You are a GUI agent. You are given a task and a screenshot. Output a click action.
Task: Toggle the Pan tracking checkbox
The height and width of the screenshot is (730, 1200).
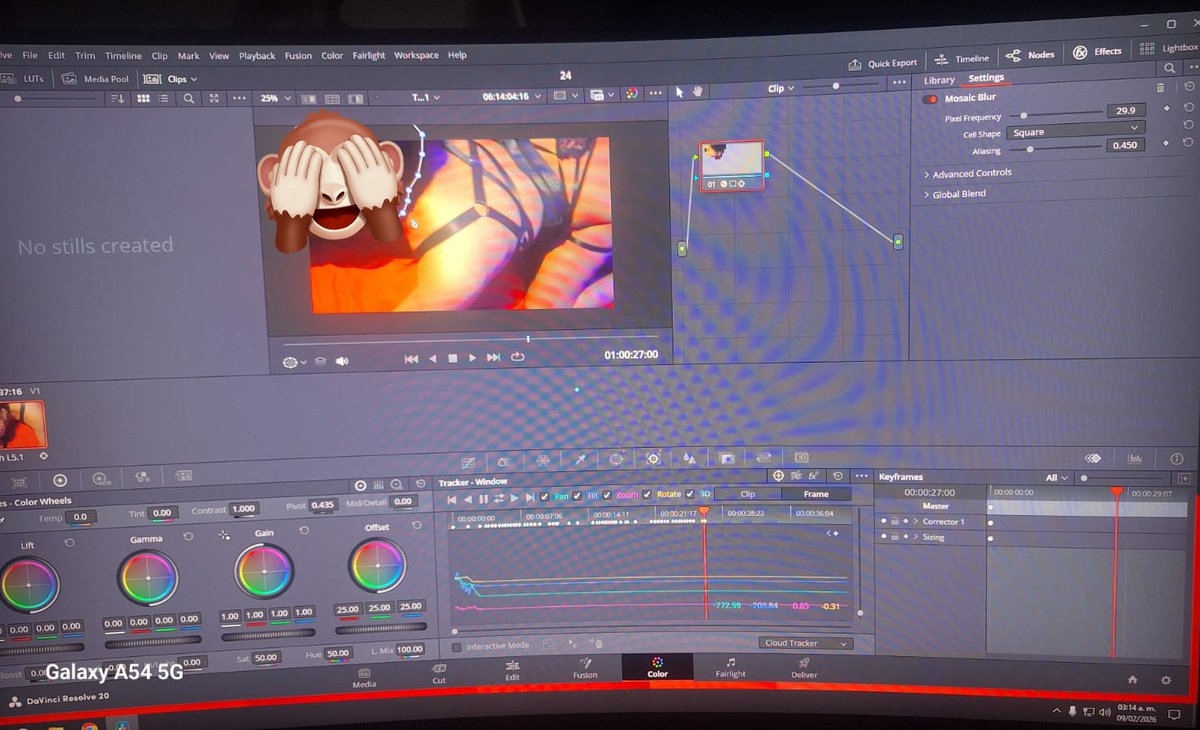point(544,497)
